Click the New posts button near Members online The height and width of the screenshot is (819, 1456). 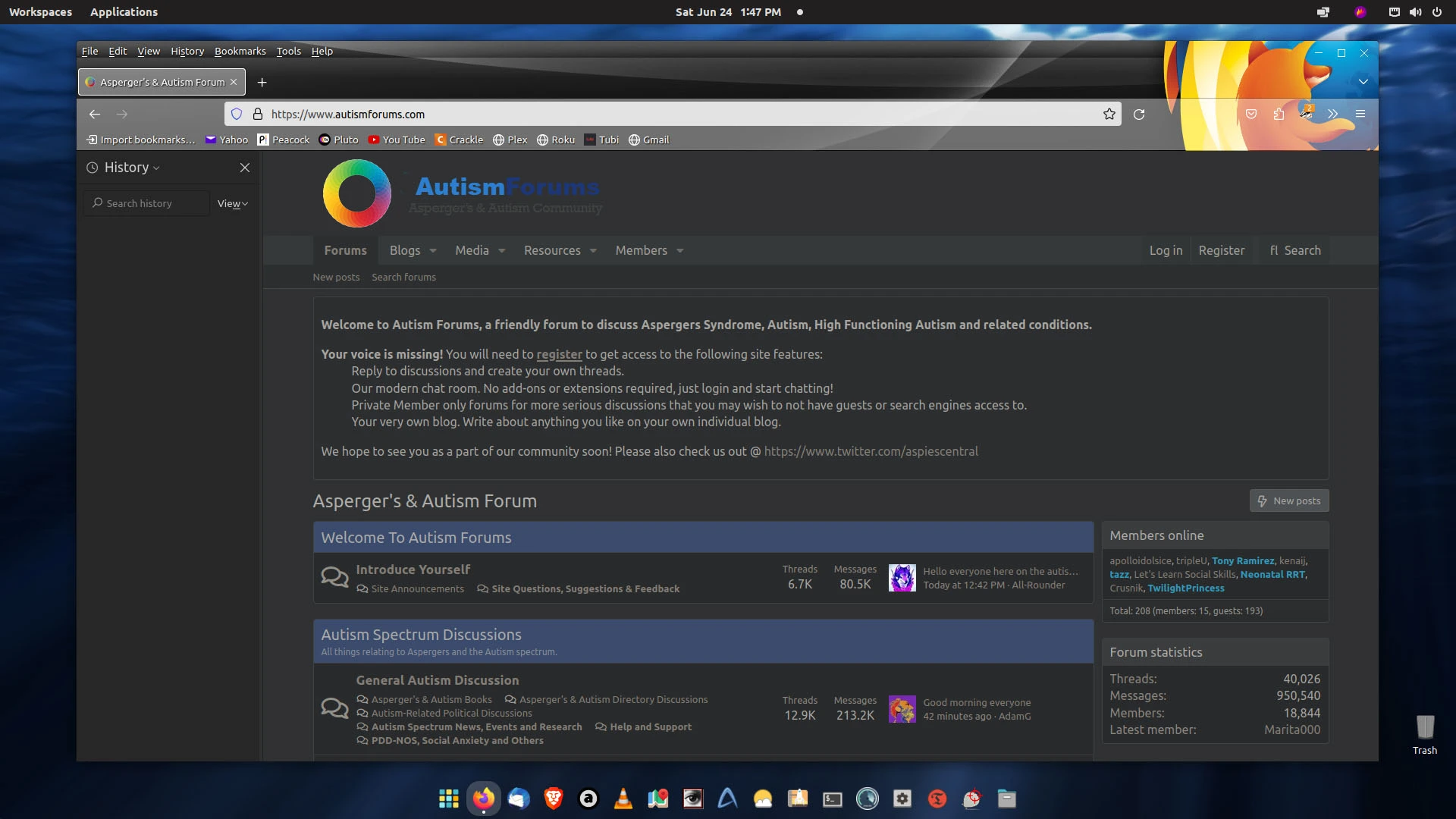[1289, 500]
